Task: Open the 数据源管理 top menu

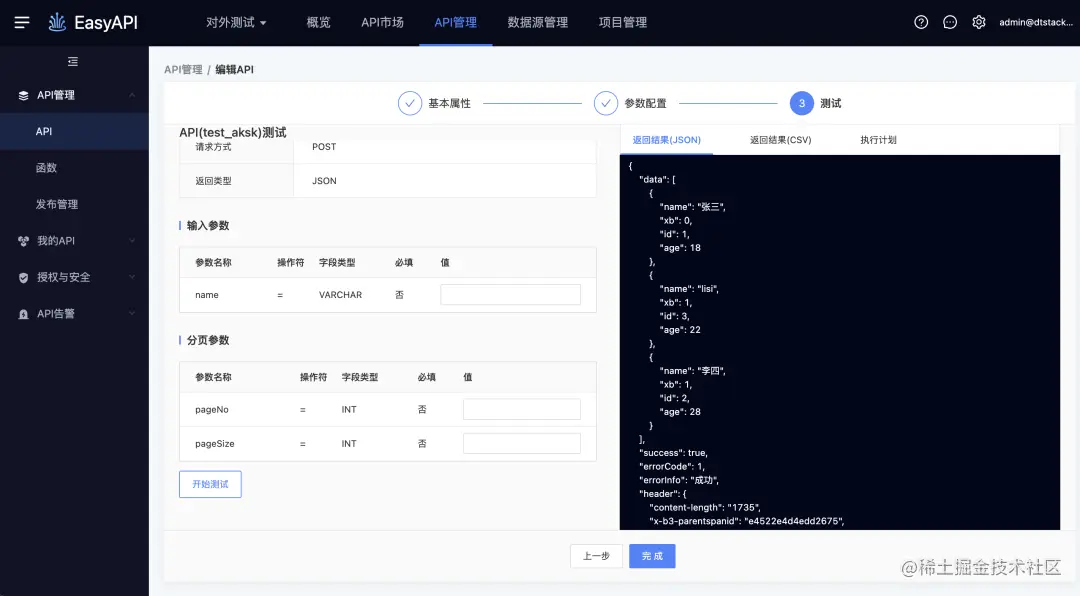Action: click(537, 22)
